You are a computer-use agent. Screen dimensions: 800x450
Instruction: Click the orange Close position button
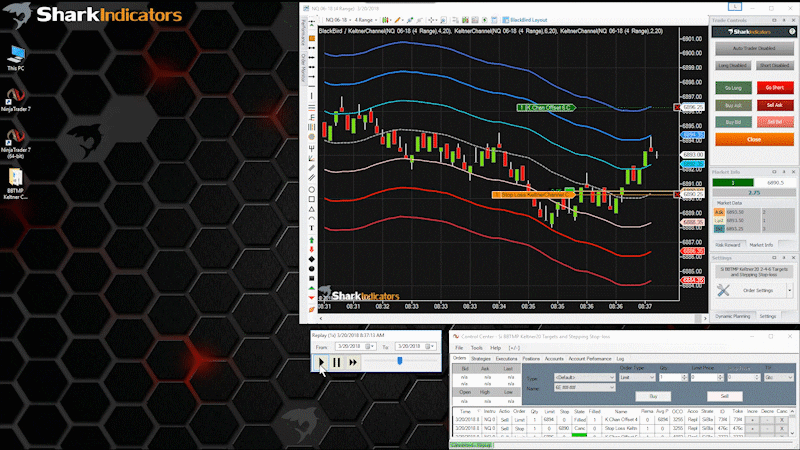tap(754, 139)
